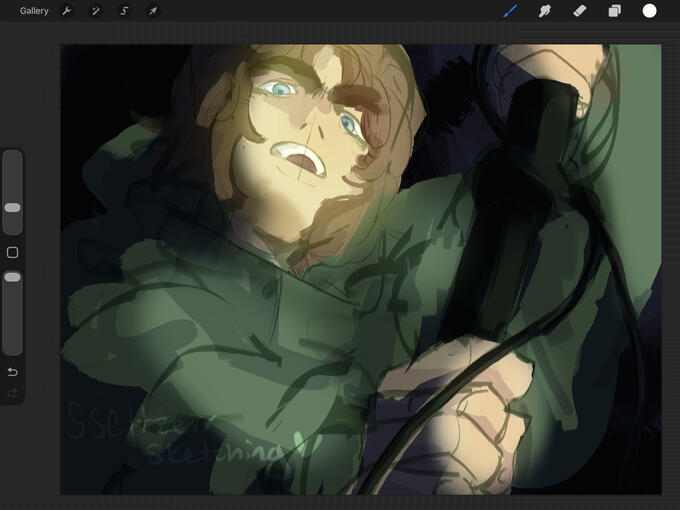Viewport: 680px width, 510px height.
Task: Select the Smudge tool
Action: 545,11
